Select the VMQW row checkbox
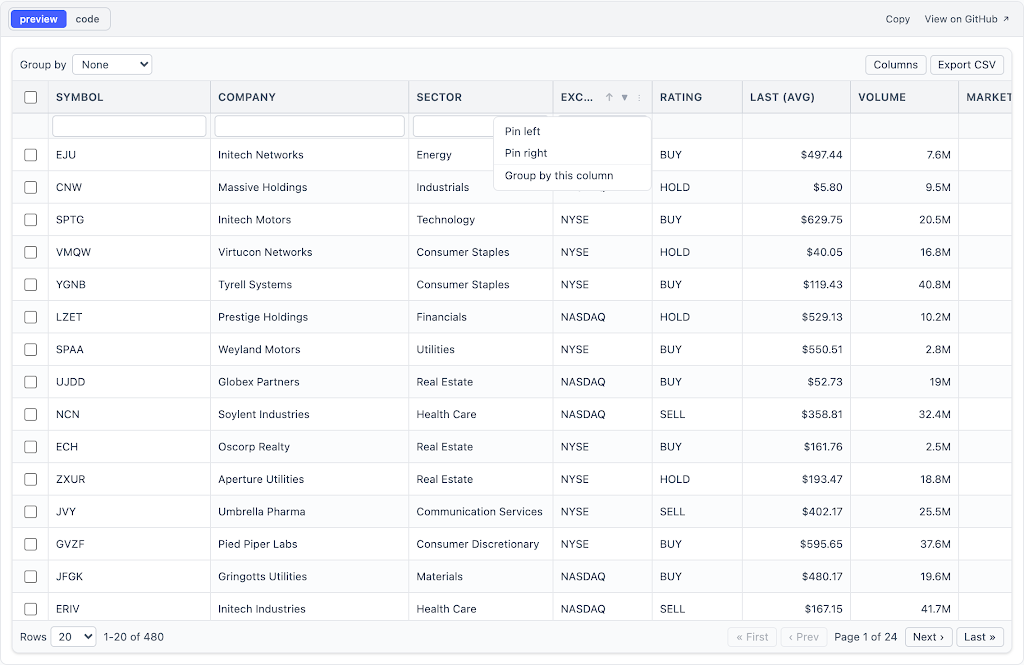This screenshot has height=665, width=1024. click(31, 252)
